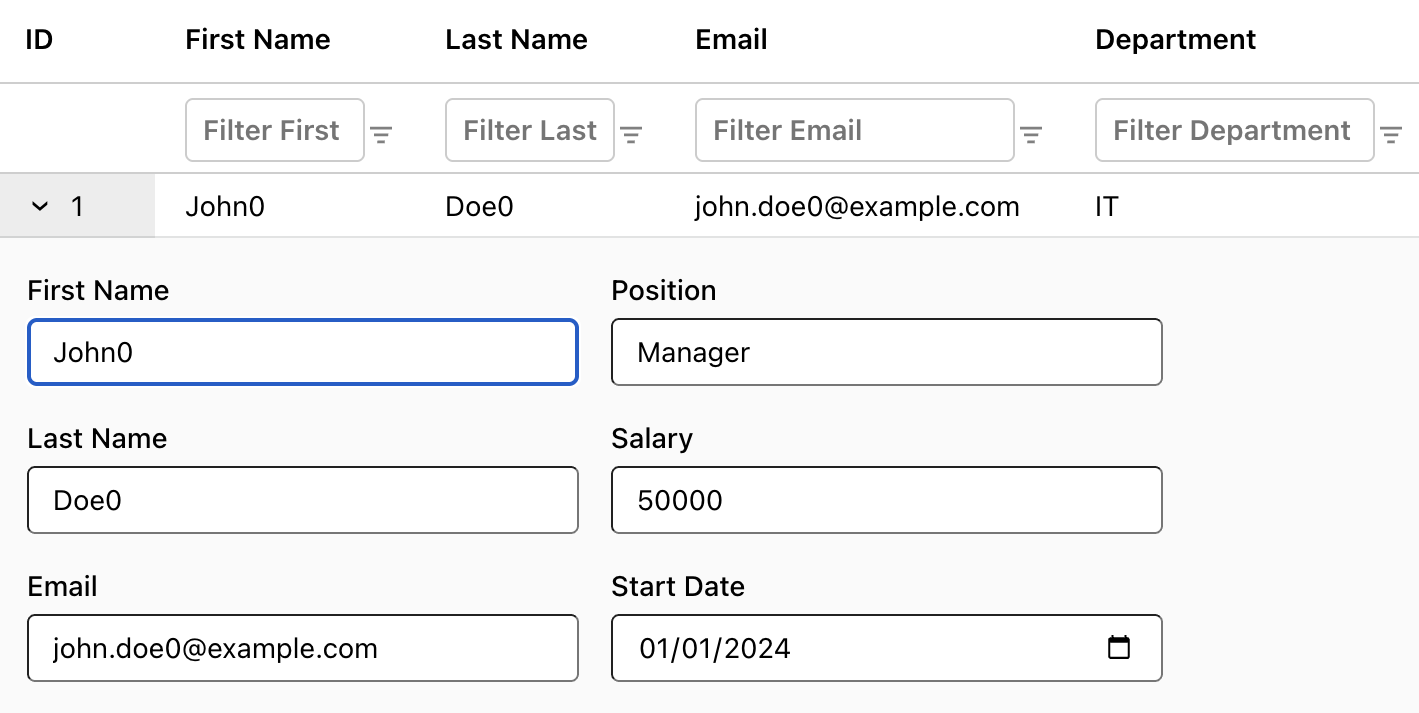Viewport: 1419px width, 713px height.
Task: Open the Start Date calendar picker
Action: 1119,648
